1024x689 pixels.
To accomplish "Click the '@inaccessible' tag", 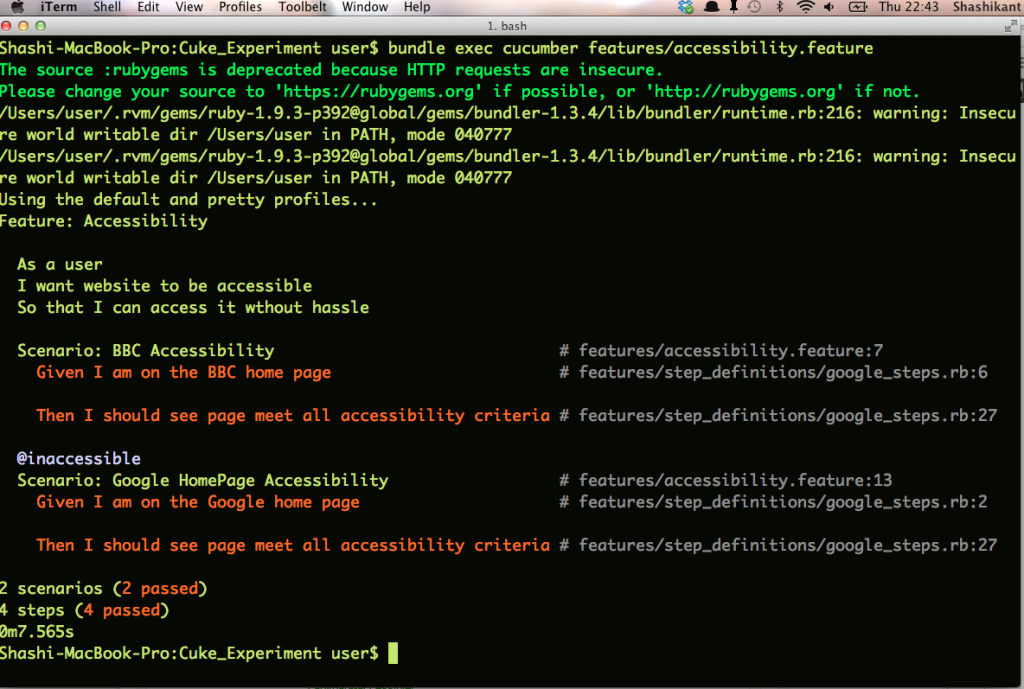I will (x=78, y=458).
